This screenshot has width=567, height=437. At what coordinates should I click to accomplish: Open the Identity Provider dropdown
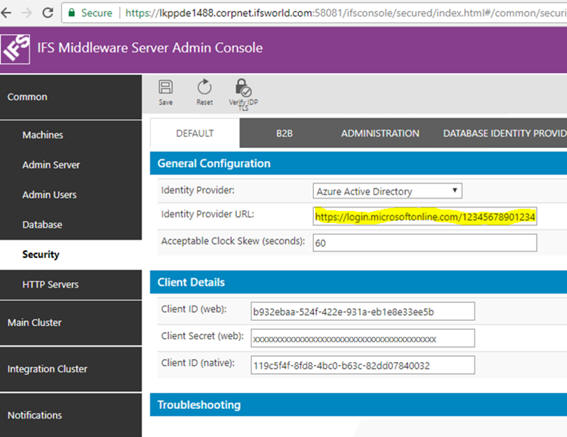(x=387, y=191)
